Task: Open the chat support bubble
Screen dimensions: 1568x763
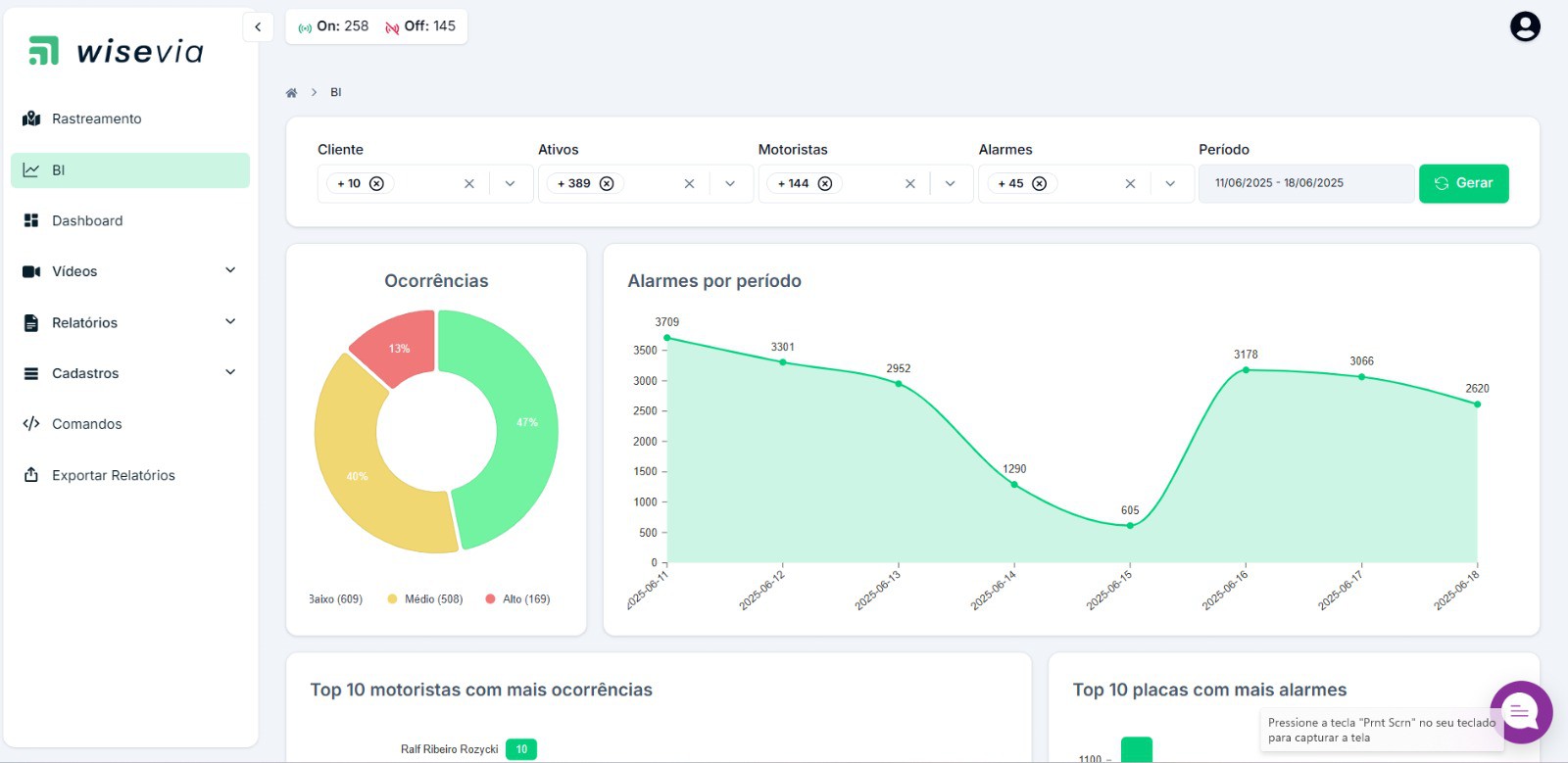Action: 1520,712
